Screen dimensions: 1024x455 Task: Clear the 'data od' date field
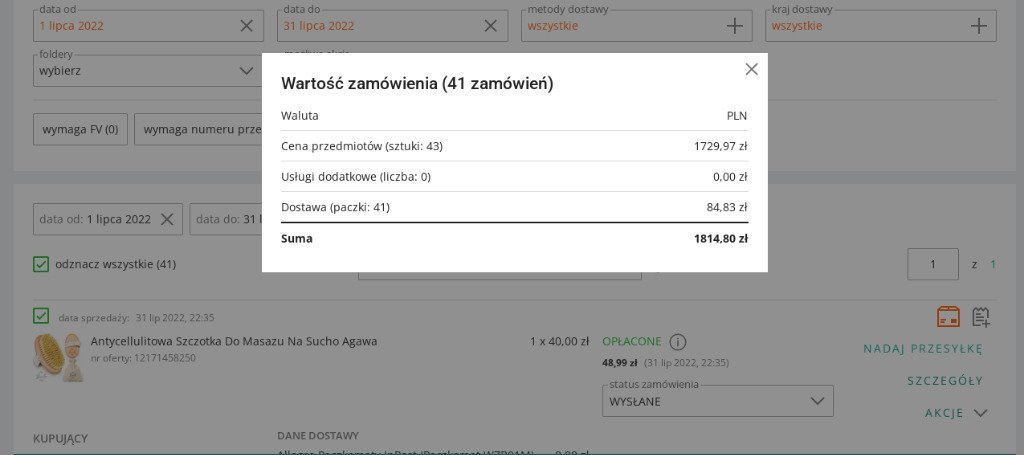click(x=246, y=26)
